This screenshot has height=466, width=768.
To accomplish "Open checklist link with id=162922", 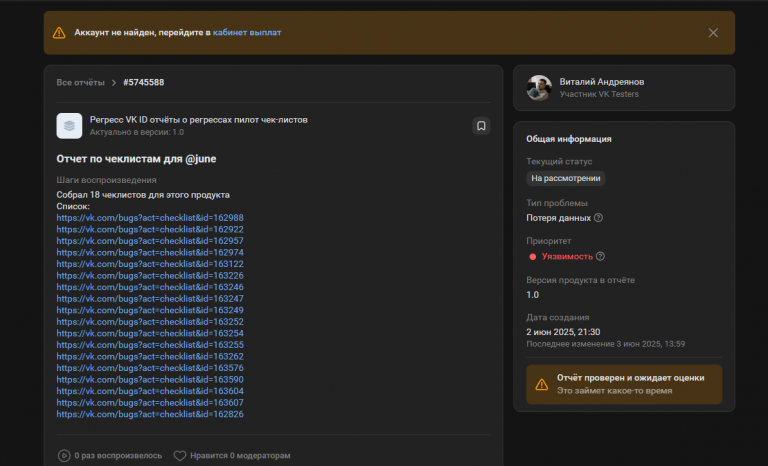I will point(150,229).
